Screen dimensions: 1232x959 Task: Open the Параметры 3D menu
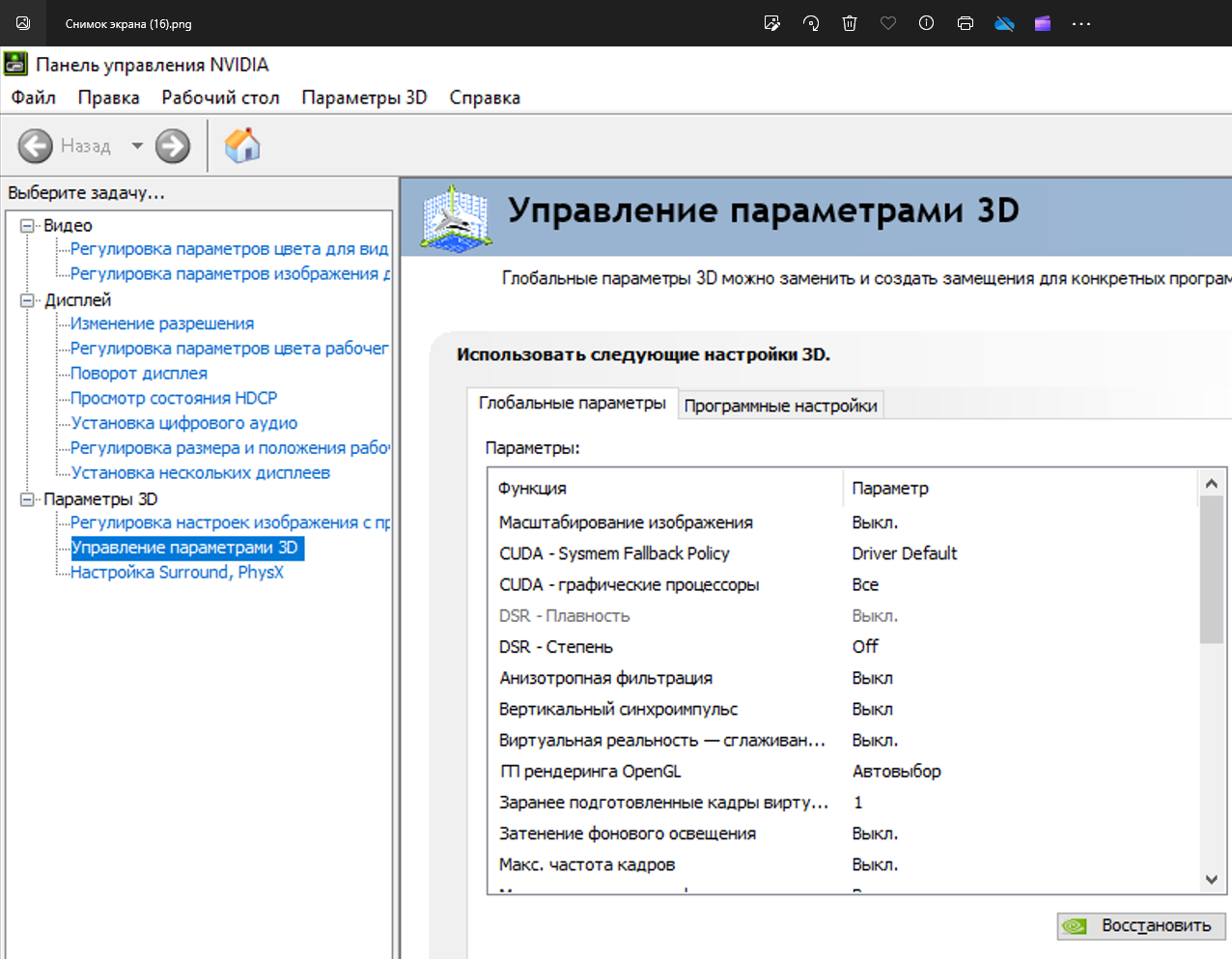[364, 98]
